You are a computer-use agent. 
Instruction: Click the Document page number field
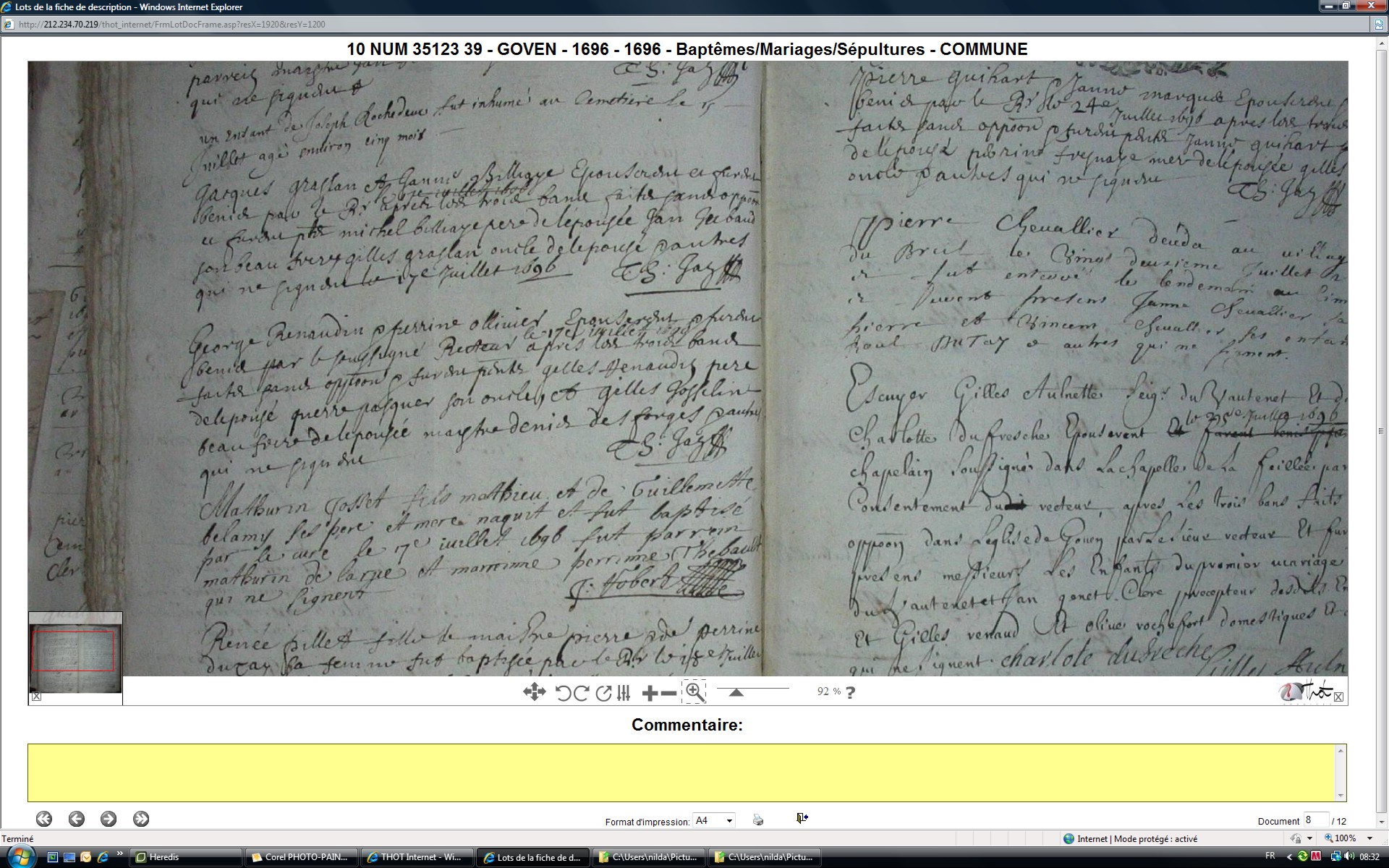(x=1315, y=820)
